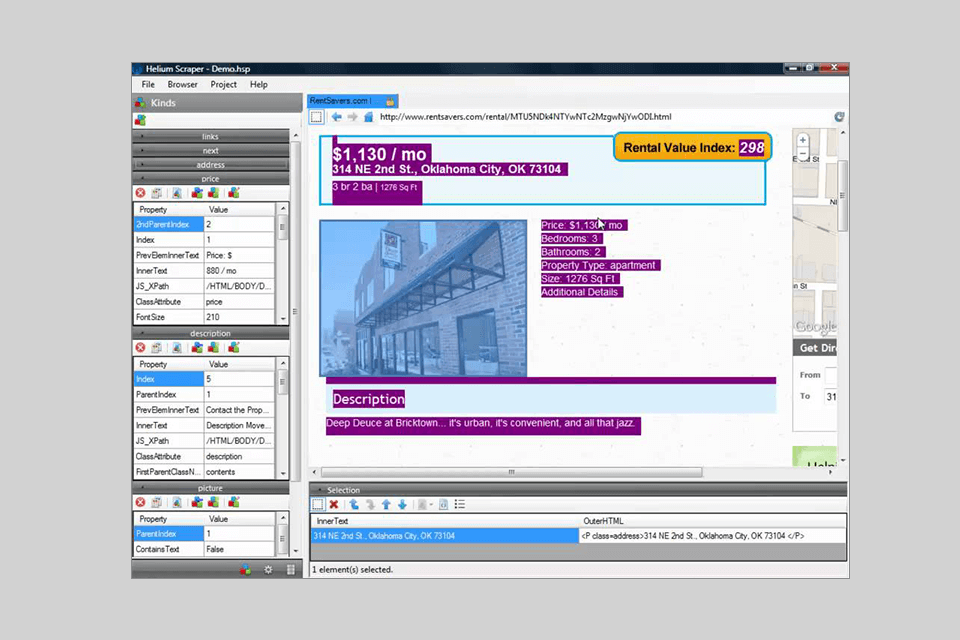Click the copy properties icon in description toolbar
Screen dimensions: 960x640
(157, 347)
